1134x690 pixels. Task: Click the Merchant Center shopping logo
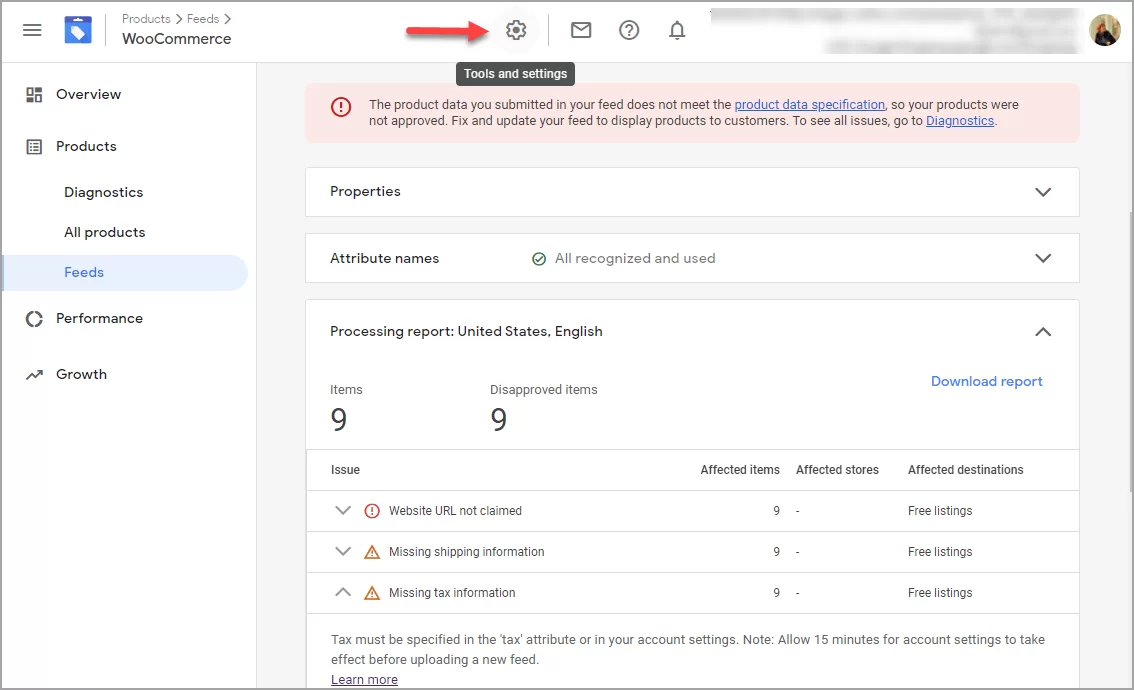point(77,29)
